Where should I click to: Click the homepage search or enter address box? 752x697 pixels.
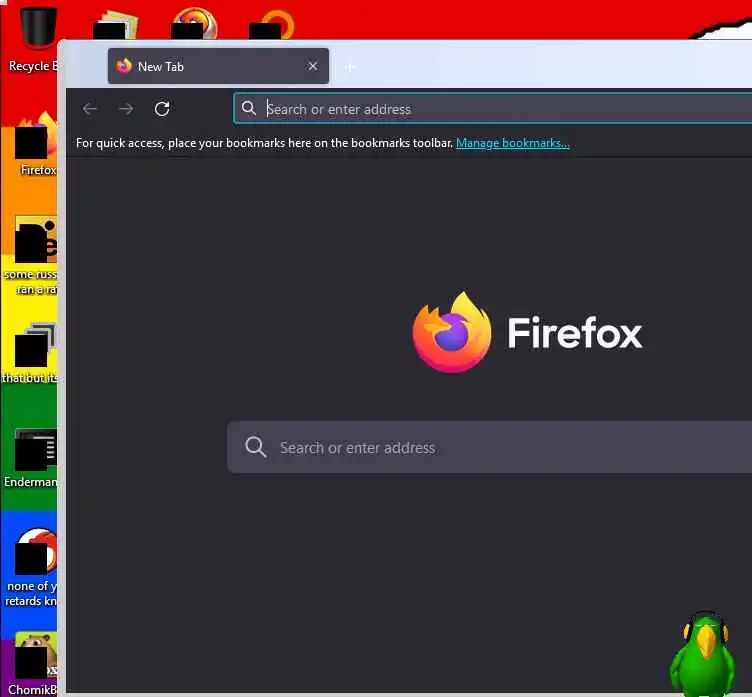click(x=490, y=448)
